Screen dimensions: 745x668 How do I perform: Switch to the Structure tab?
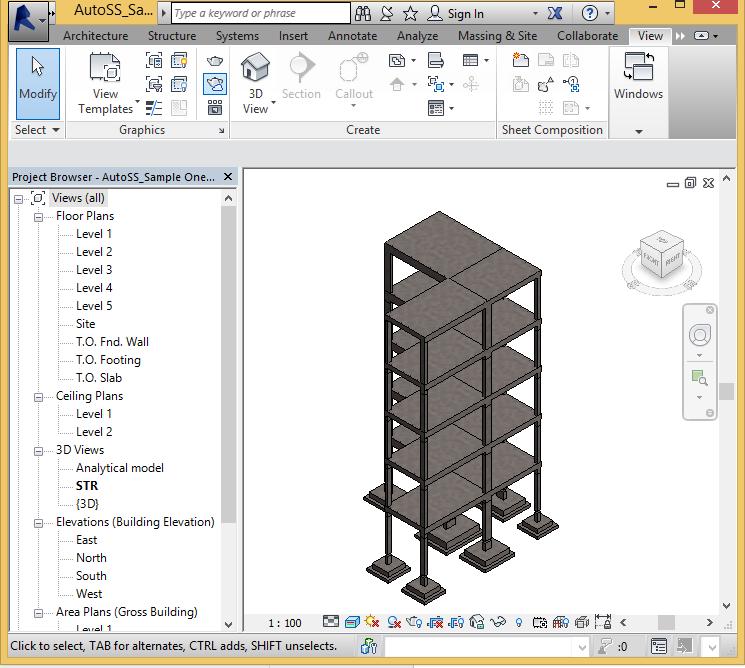[x=172, y=36]
